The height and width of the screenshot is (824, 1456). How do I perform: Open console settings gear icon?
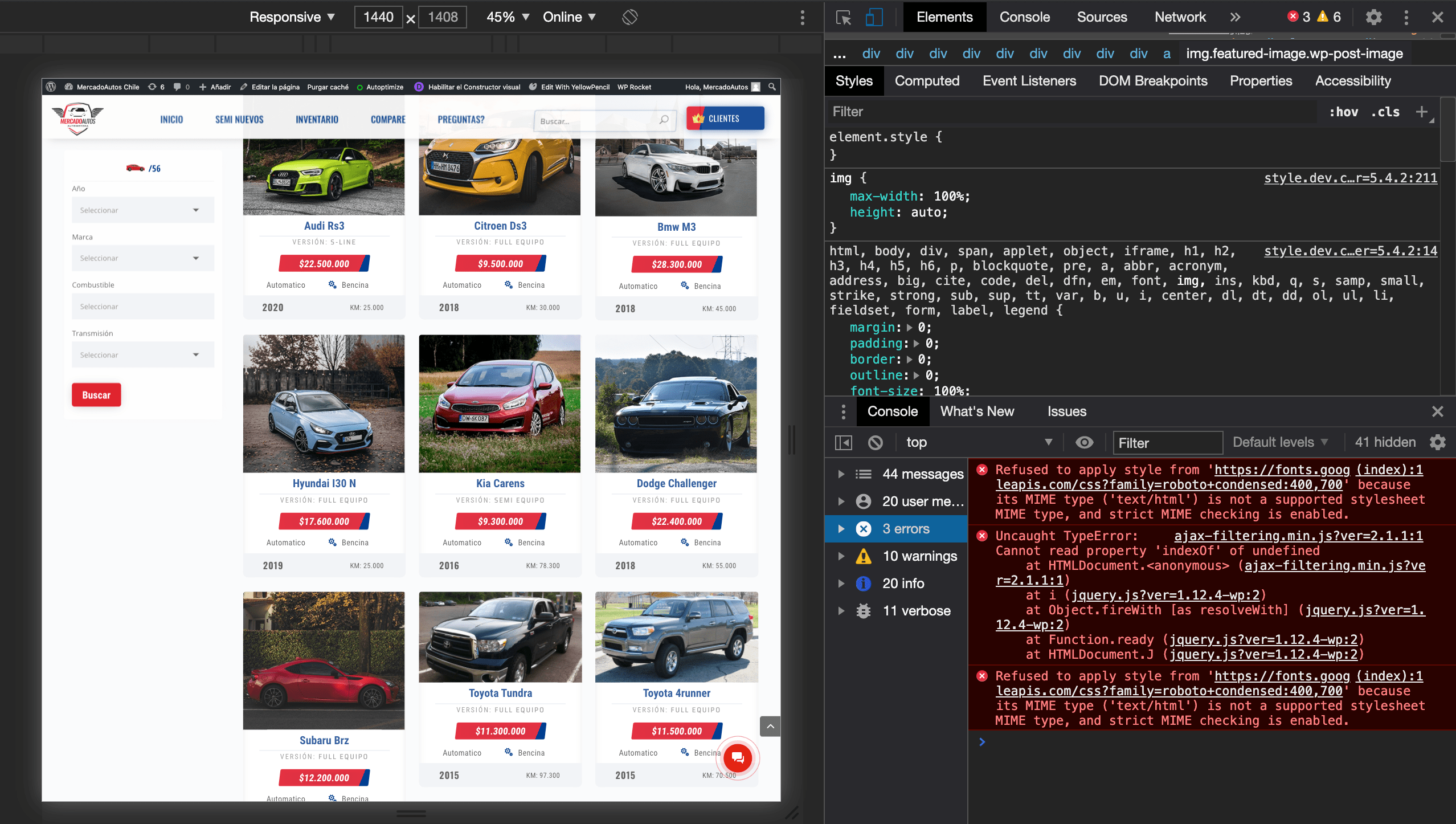(x=1438, y=443)
